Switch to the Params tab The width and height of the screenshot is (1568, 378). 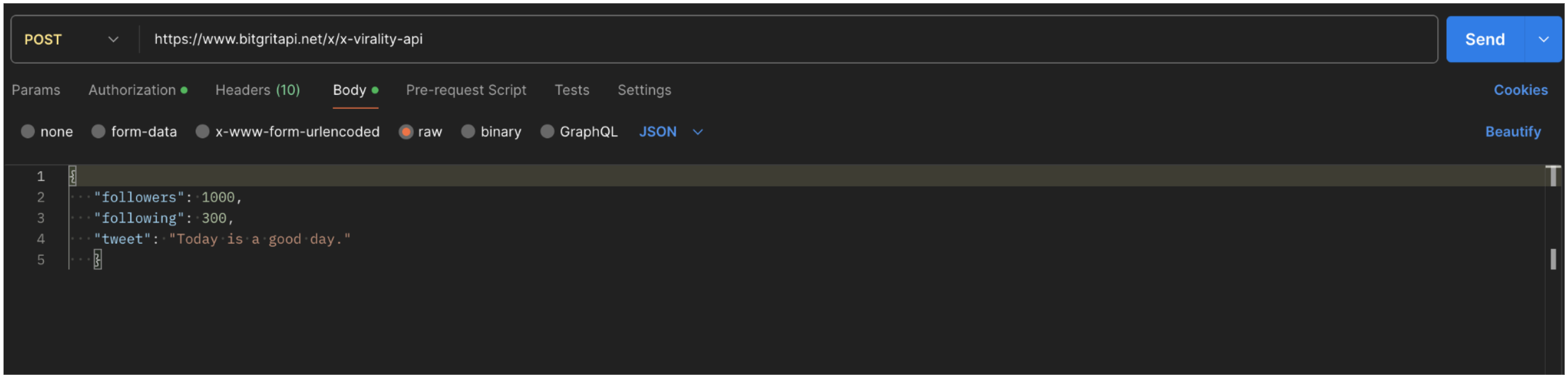click(x=35, y=90)
